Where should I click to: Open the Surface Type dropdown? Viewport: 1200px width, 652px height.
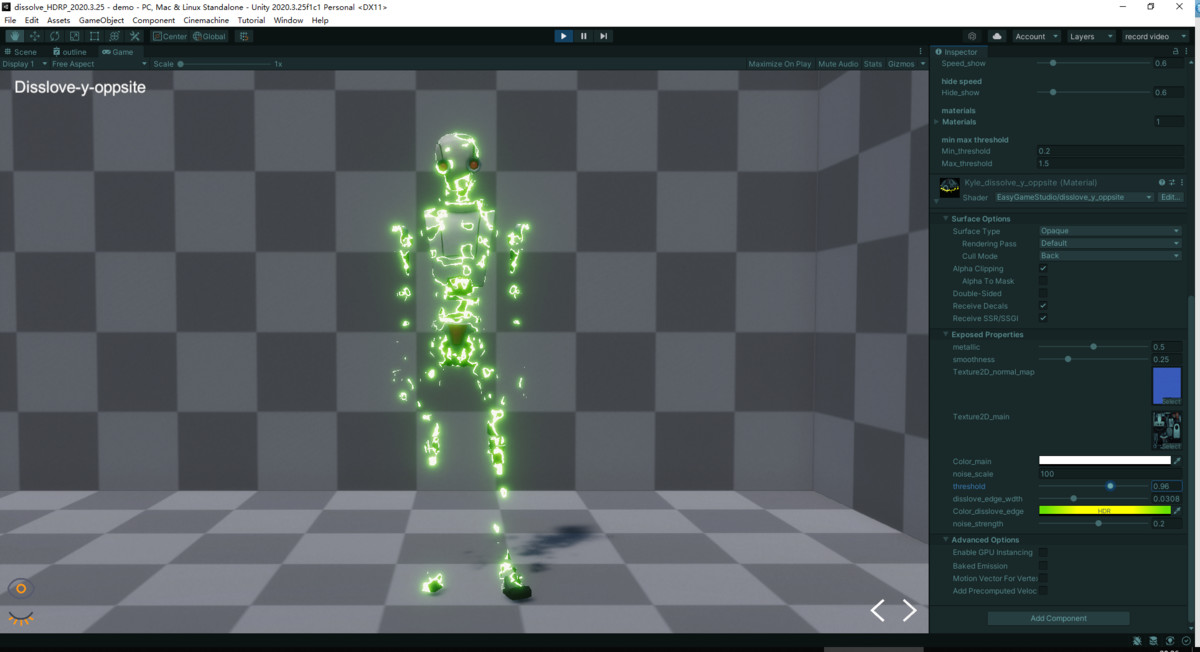coord(1108,230)
